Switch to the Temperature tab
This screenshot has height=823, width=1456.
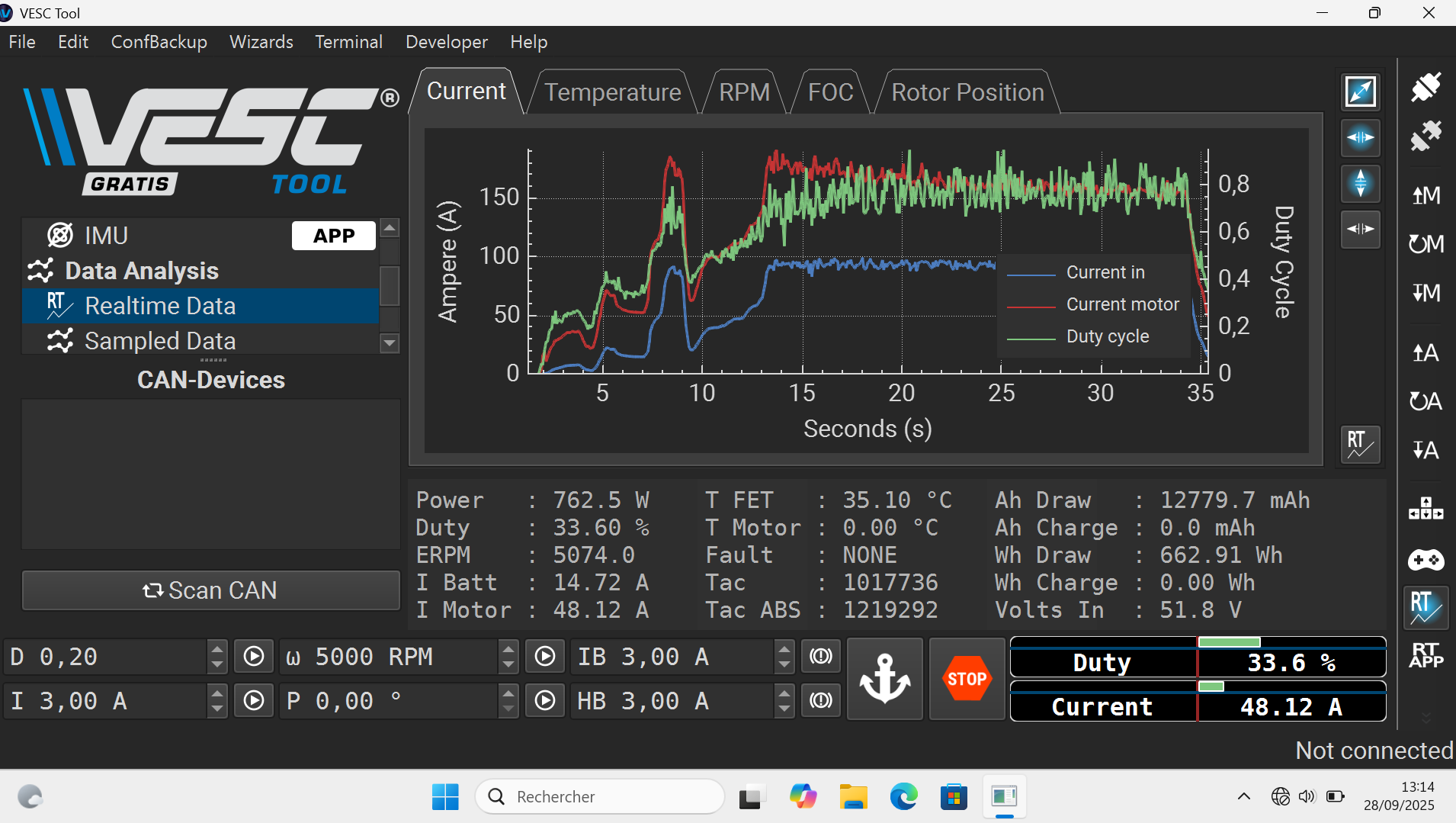coord(613,92)
